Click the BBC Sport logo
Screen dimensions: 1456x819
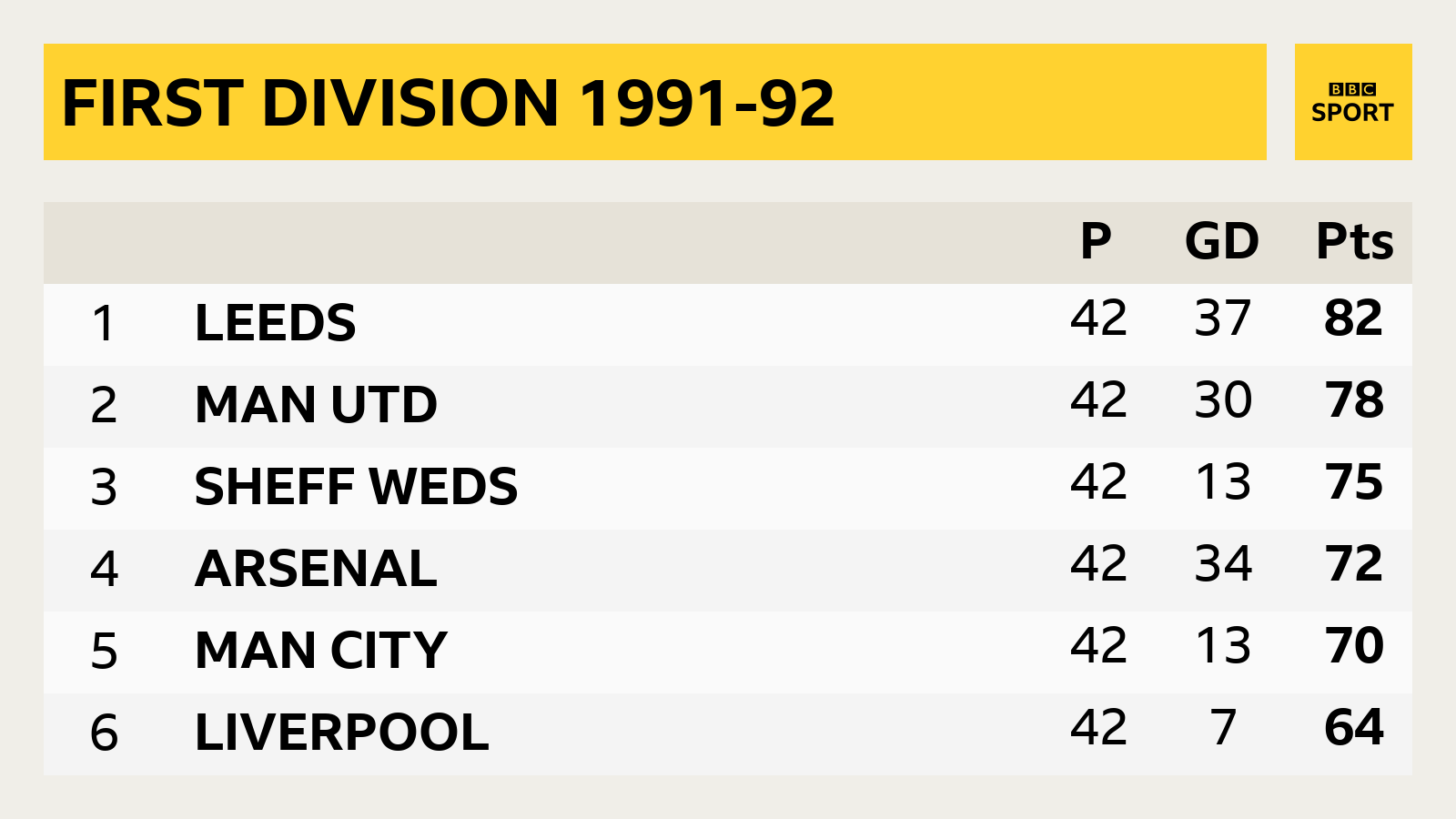(x=1352, y=102)
